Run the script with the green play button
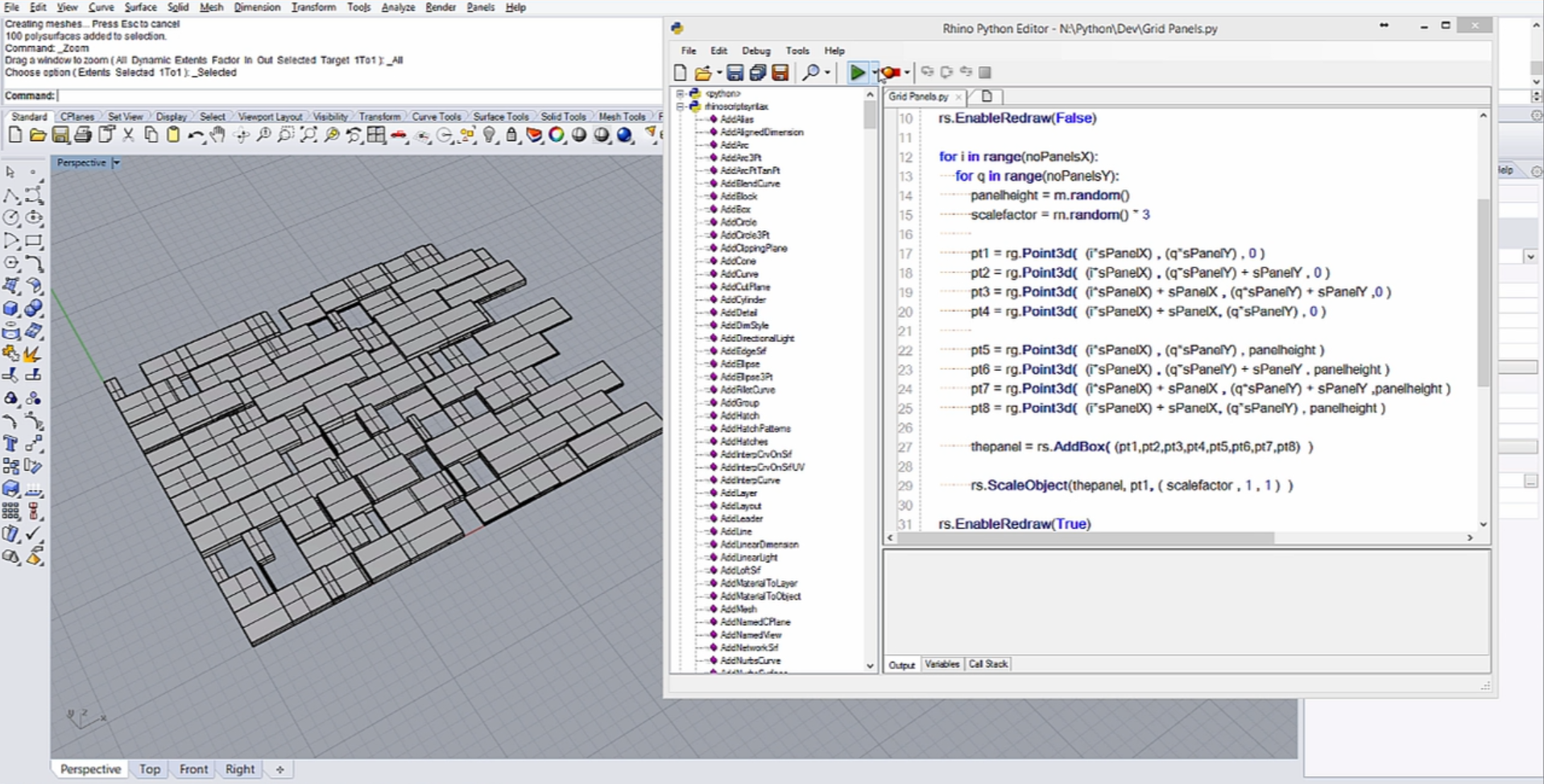 click(857, 72)
